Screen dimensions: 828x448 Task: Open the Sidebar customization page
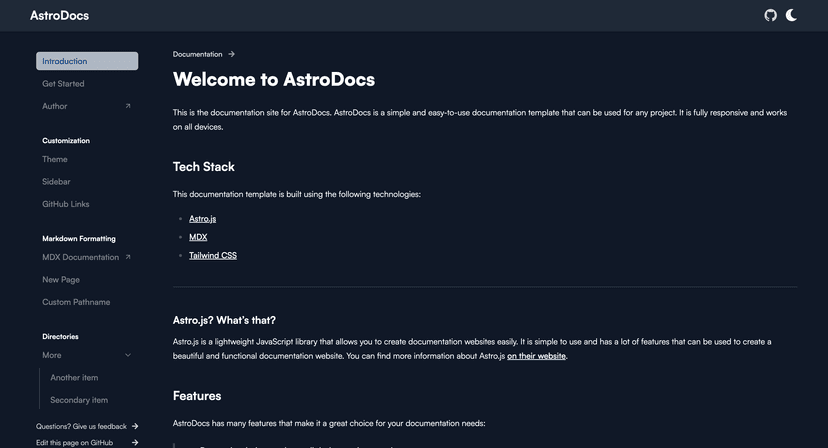click(56, 182)
